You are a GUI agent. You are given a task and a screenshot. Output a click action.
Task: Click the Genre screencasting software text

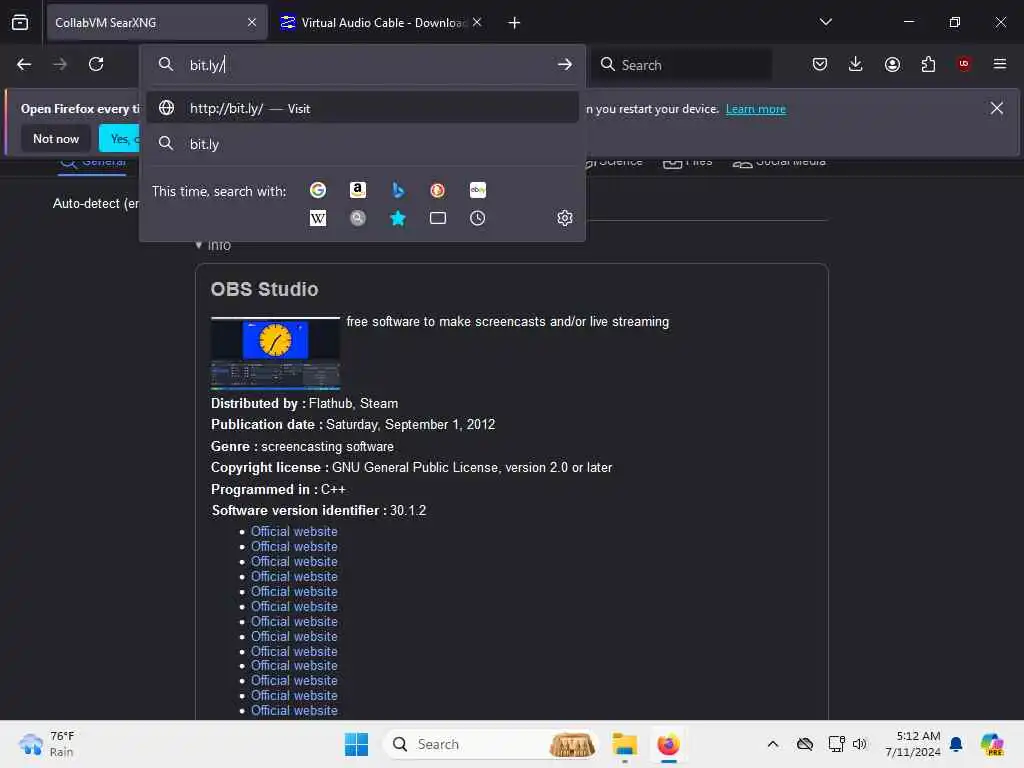pos(302,447)
